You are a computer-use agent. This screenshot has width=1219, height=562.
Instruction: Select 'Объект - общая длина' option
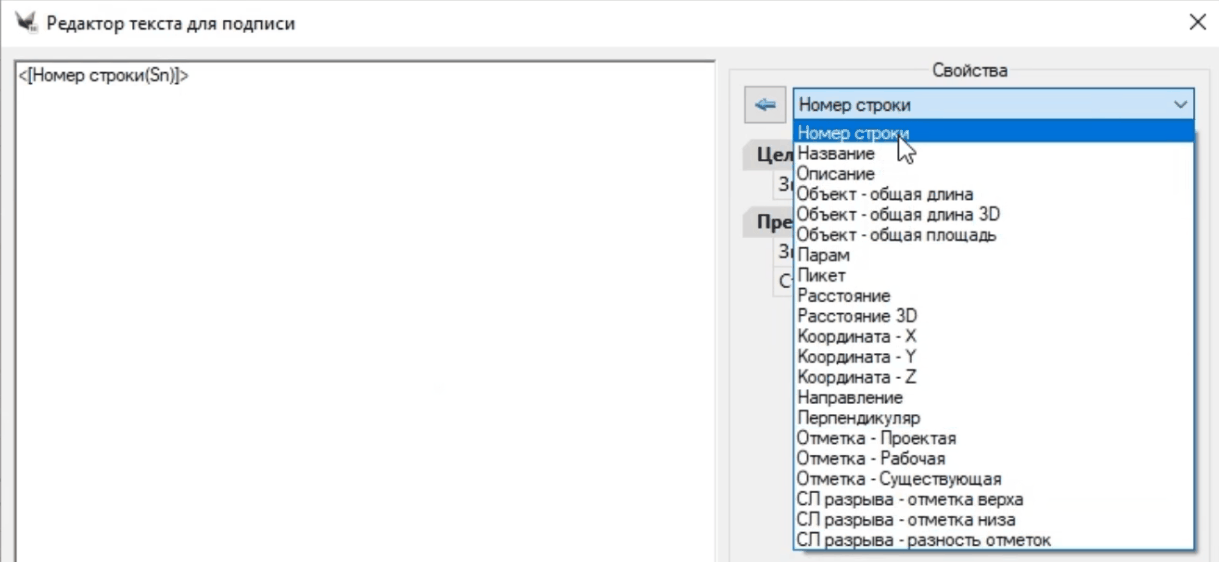point(885,194)
